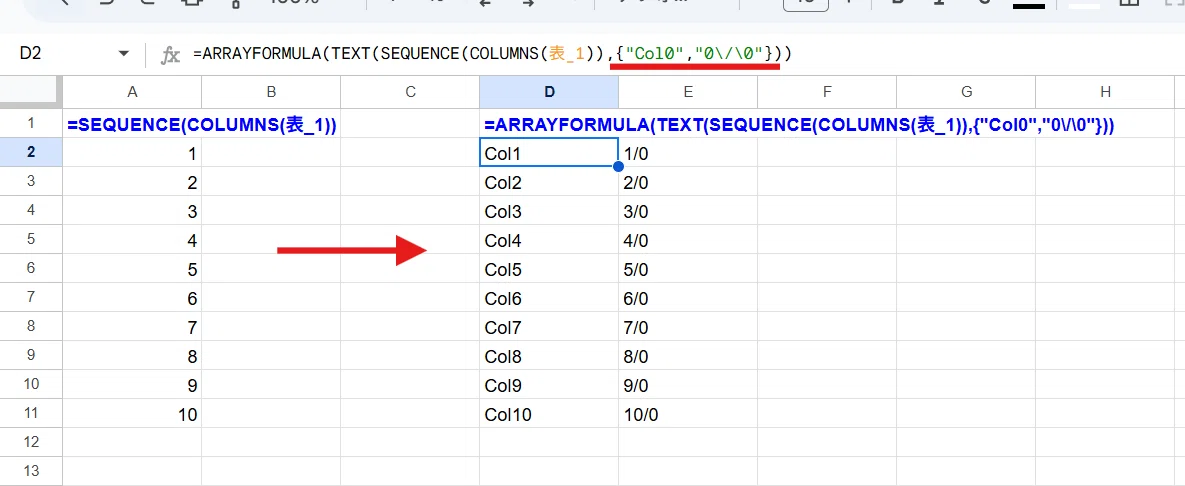
Task: Select cell A3 containing value 2
Action: [x=132, y=181]
